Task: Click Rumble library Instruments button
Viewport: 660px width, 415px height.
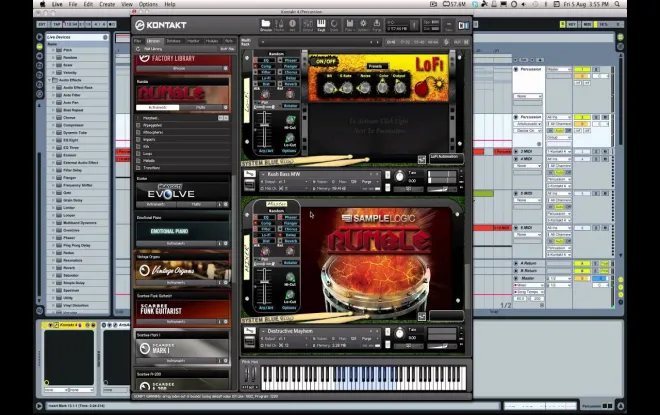Action: (158, 107)
